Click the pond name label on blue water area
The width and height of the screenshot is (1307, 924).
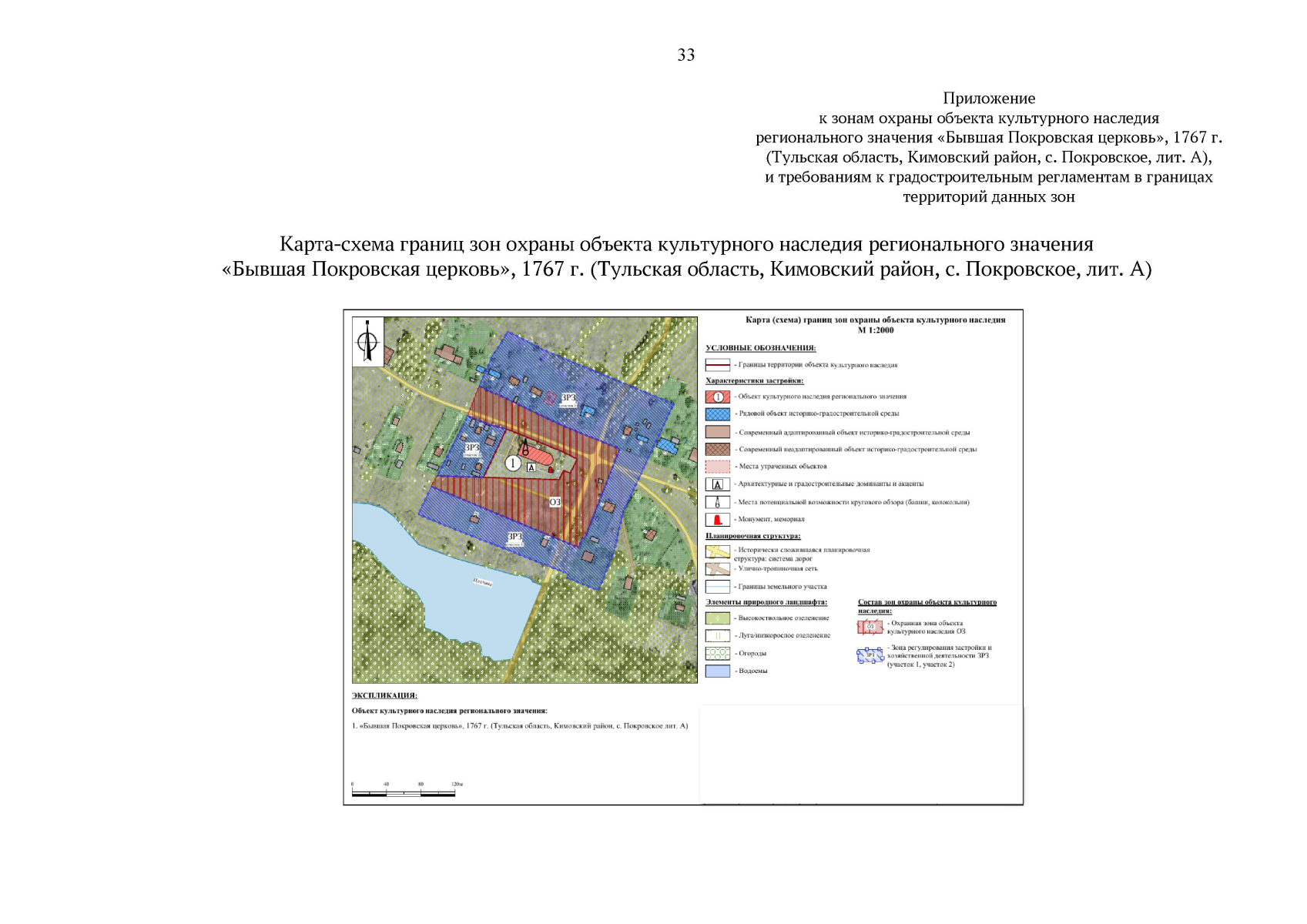pos(482,582)
